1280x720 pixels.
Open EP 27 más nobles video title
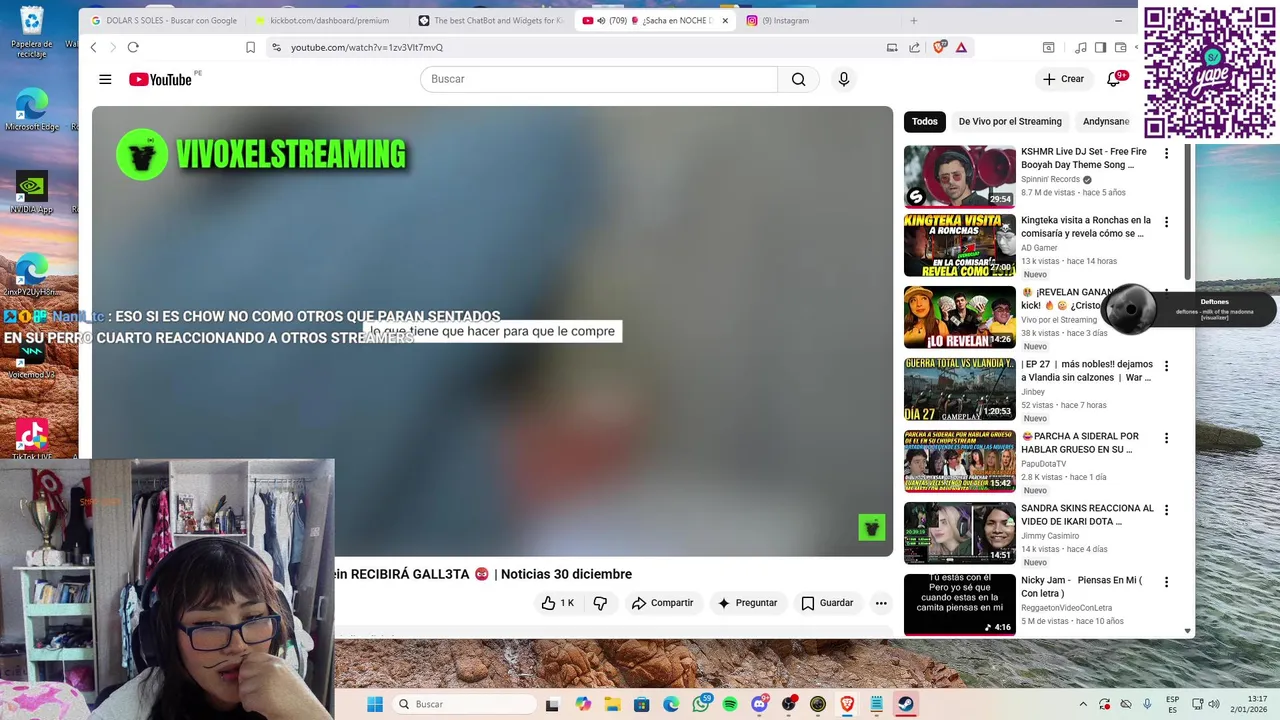click(1086, 371)
